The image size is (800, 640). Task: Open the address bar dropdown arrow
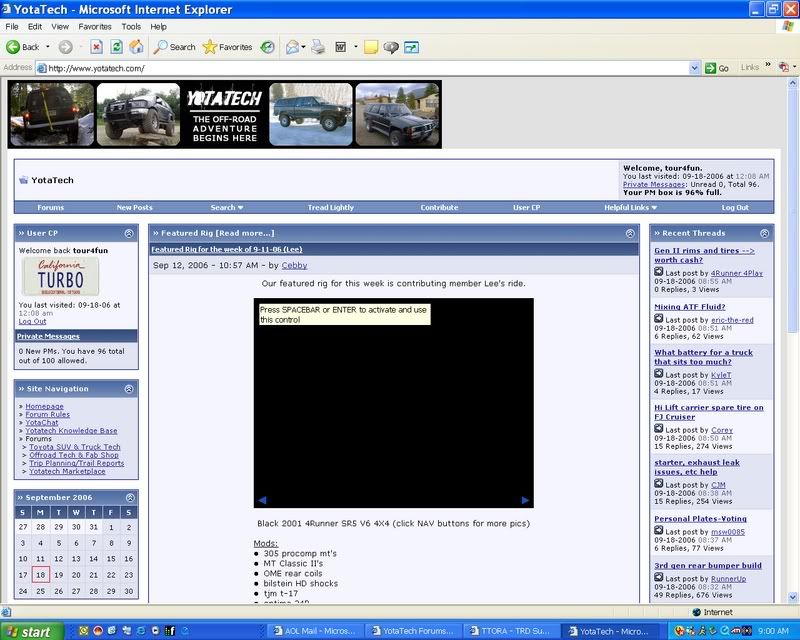[694, 68]
